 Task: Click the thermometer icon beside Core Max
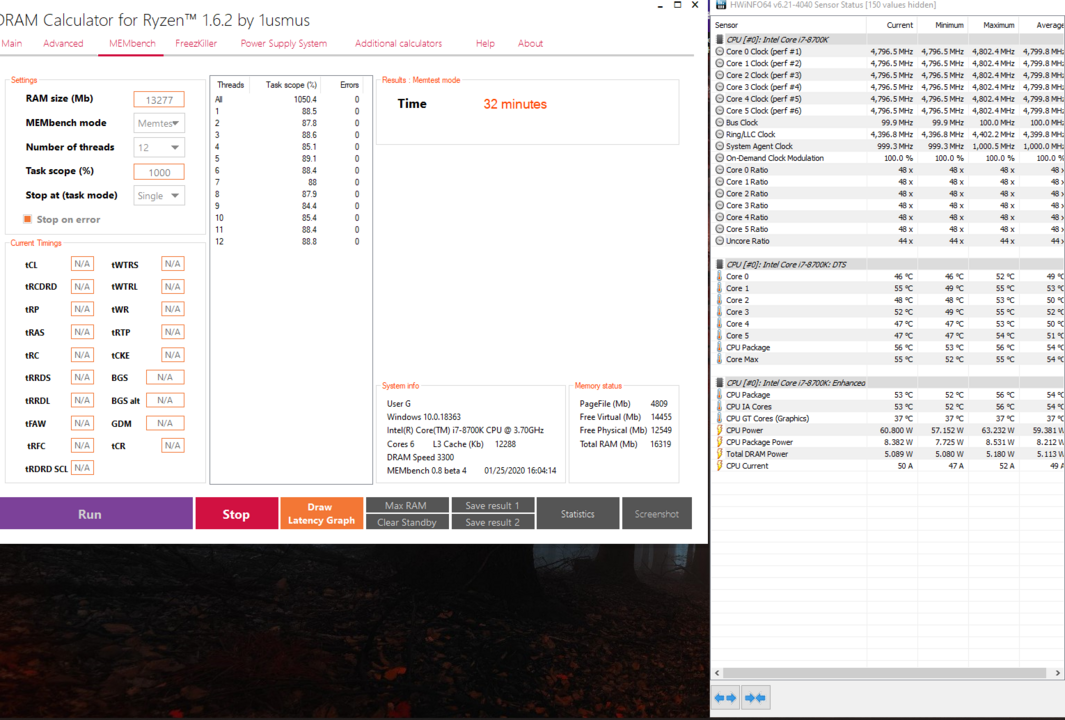720,359
